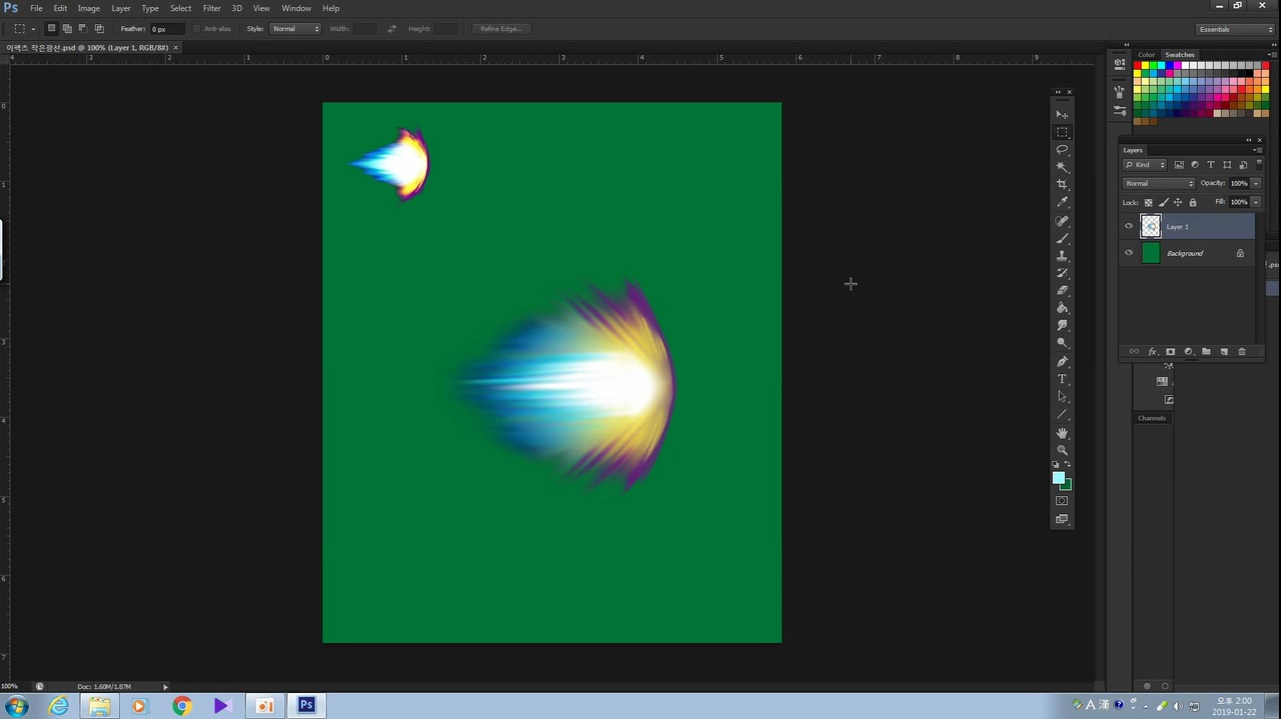Select the Crop tool

click(x=1062, y=185)
